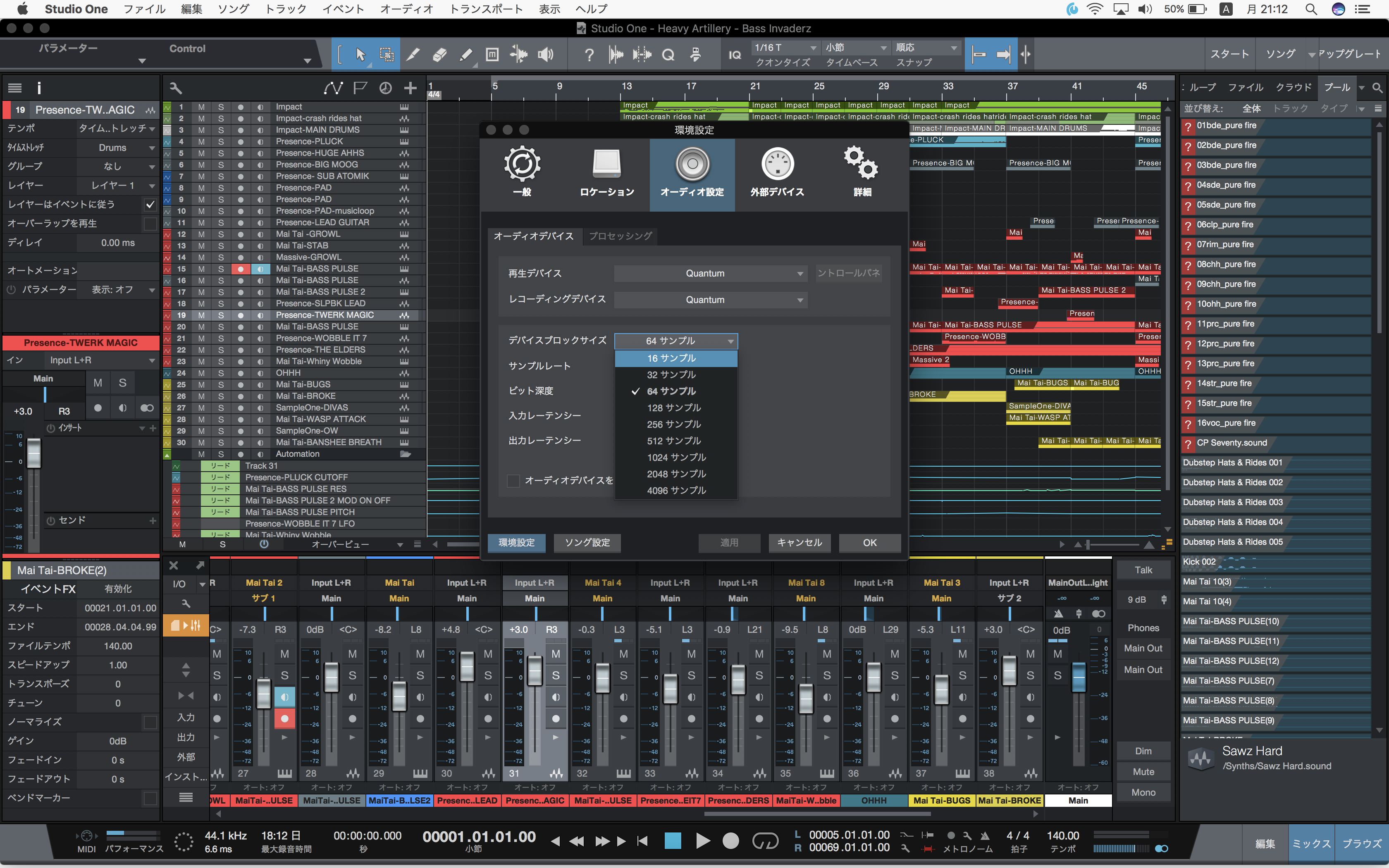This screenshot has height=868, width=1389.
Task: Switch to the プロセッシング tab
Action: (x=620, y=236)
